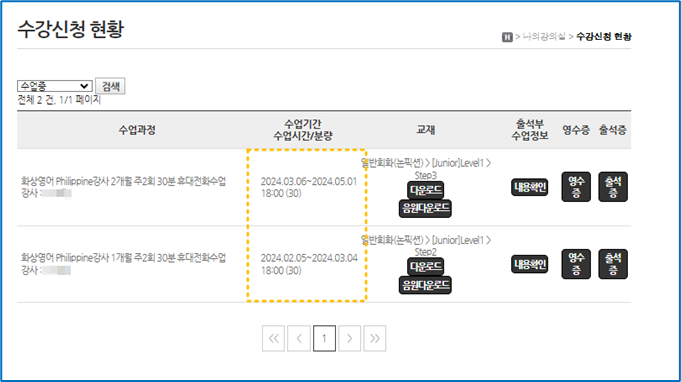Screen dimensions: 681x382
Task: Open the 출석증 certificate for the 1개월 course
Action: [613, 264]
